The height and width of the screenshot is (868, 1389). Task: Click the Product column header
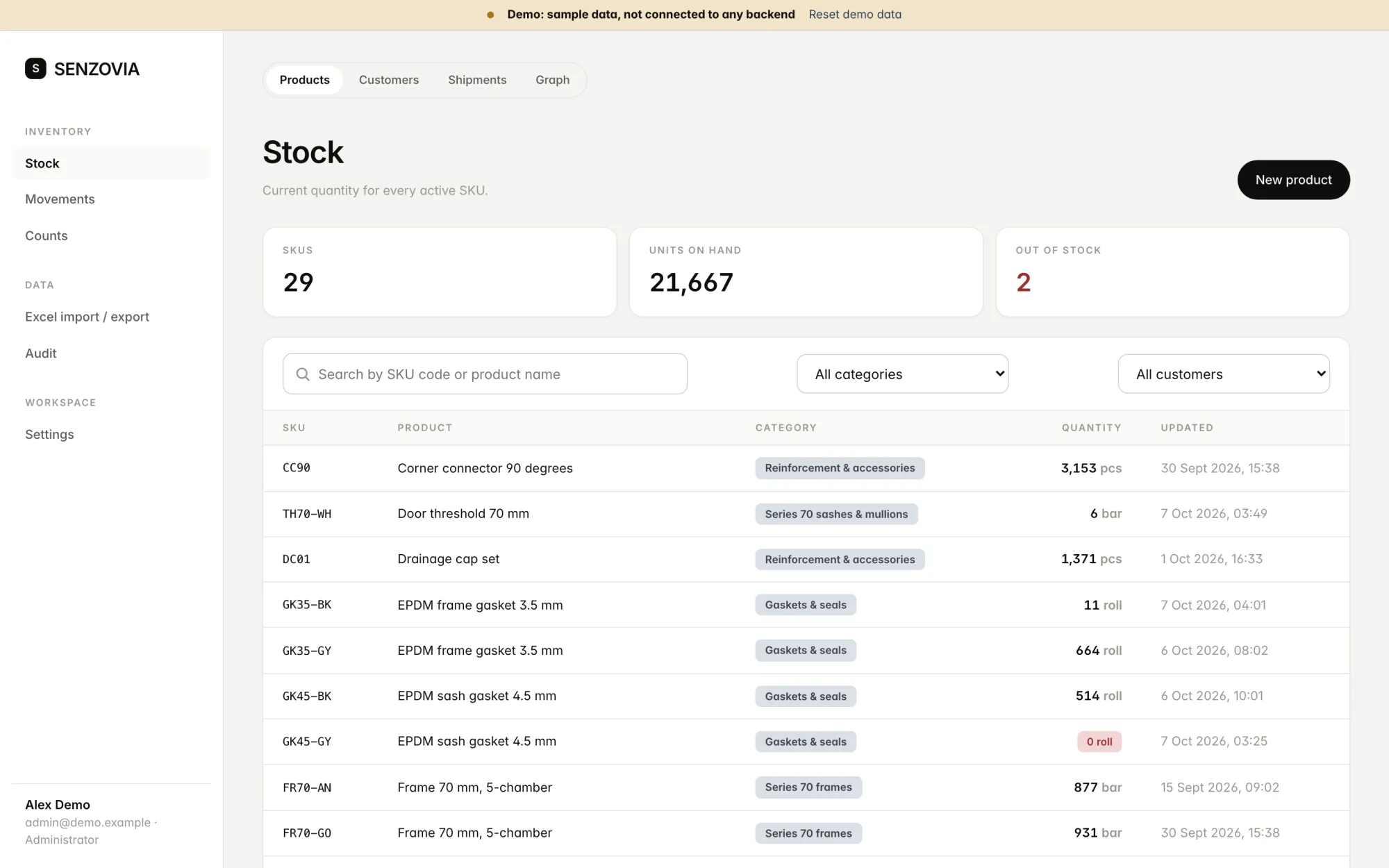[x=425, y=428]
